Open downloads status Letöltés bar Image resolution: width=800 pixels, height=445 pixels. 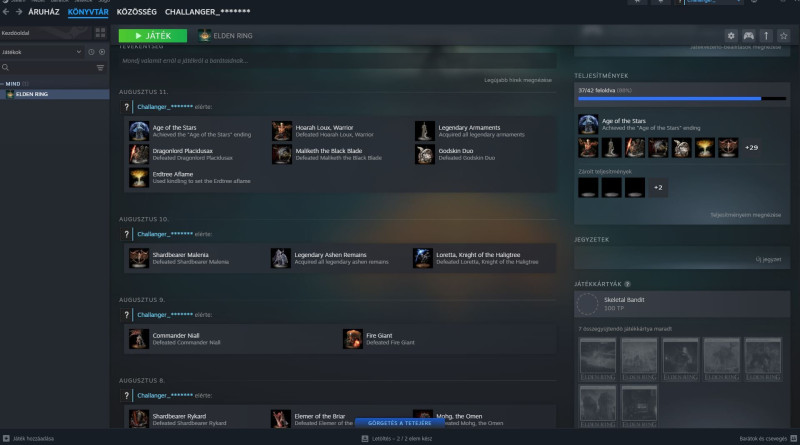[397, 438]
